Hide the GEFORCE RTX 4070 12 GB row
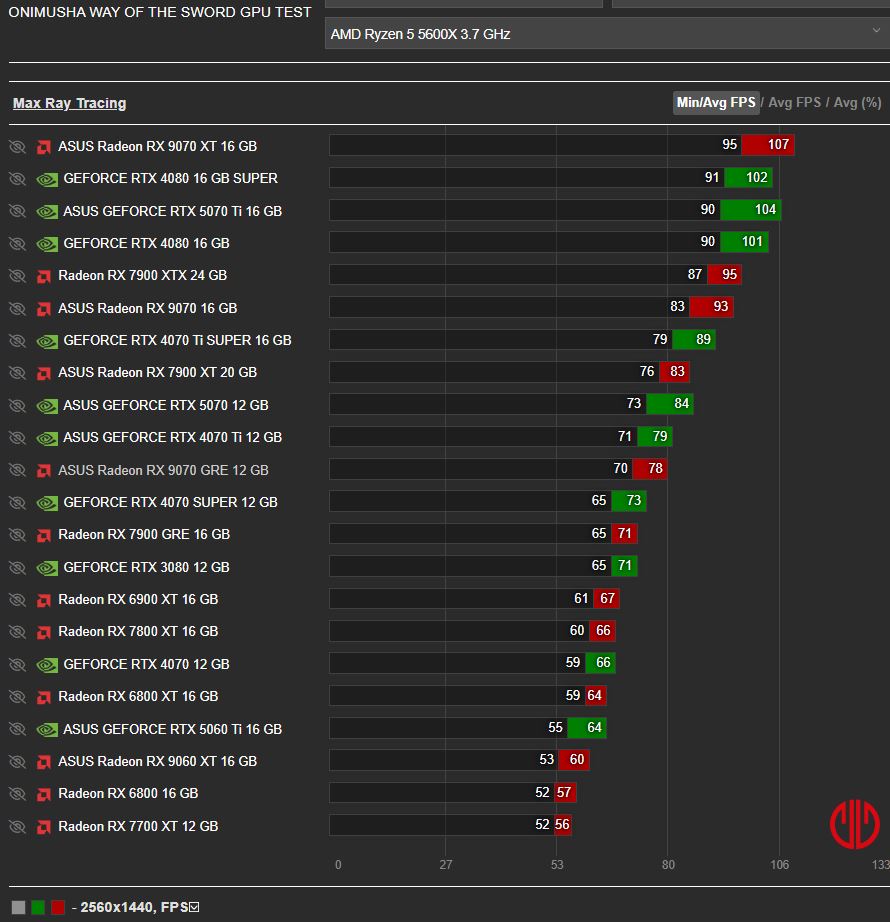Viewport: 890px width, 922px height. [18, 665]
